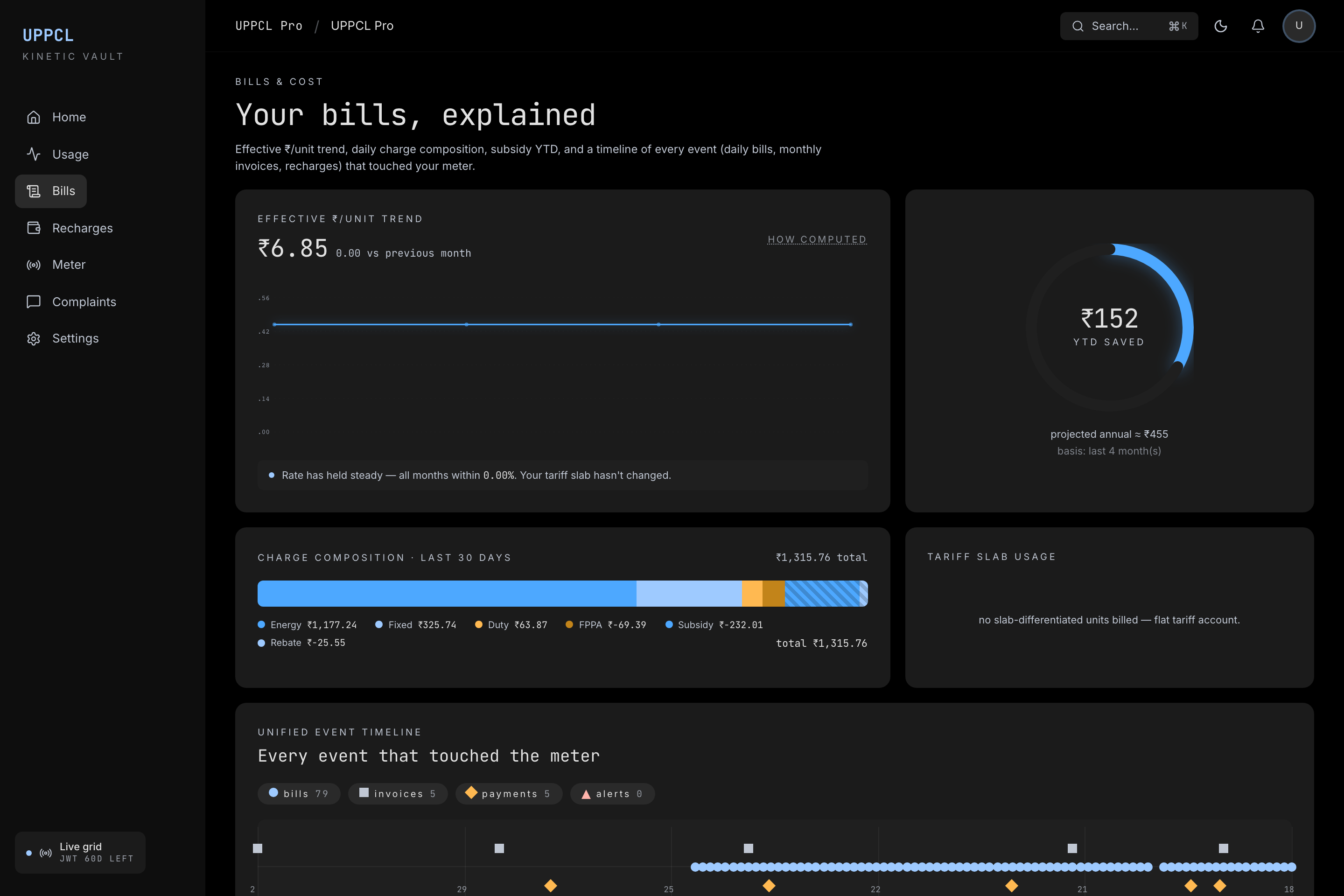Click the Energy segment of composition bar

(x=446, y=593)
